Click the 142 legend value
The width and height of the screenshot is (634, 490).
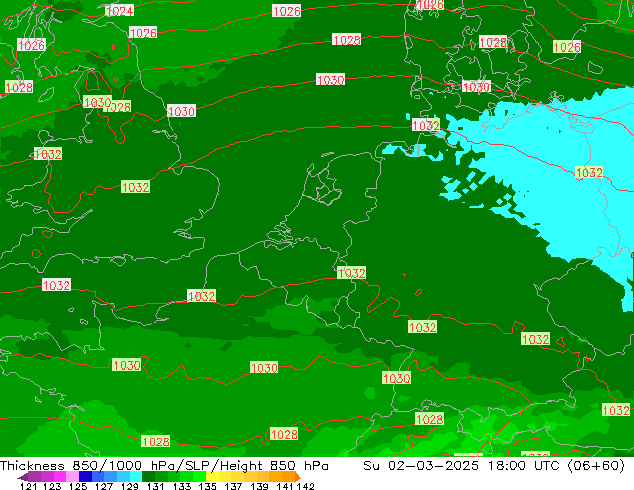(x=306, y=486)
